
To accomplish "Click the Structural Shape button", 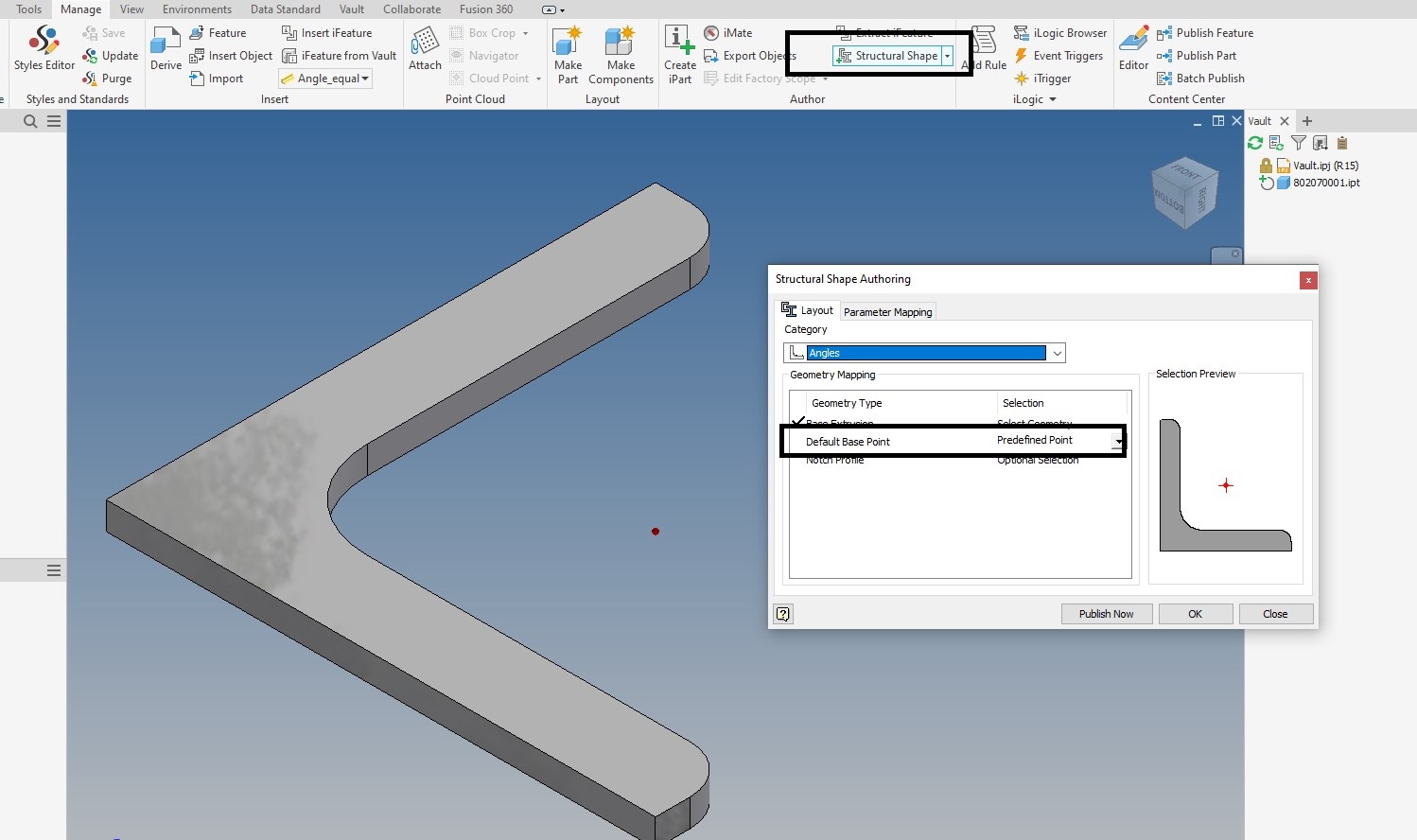I will pyautogui.click(x=888, y=56).
